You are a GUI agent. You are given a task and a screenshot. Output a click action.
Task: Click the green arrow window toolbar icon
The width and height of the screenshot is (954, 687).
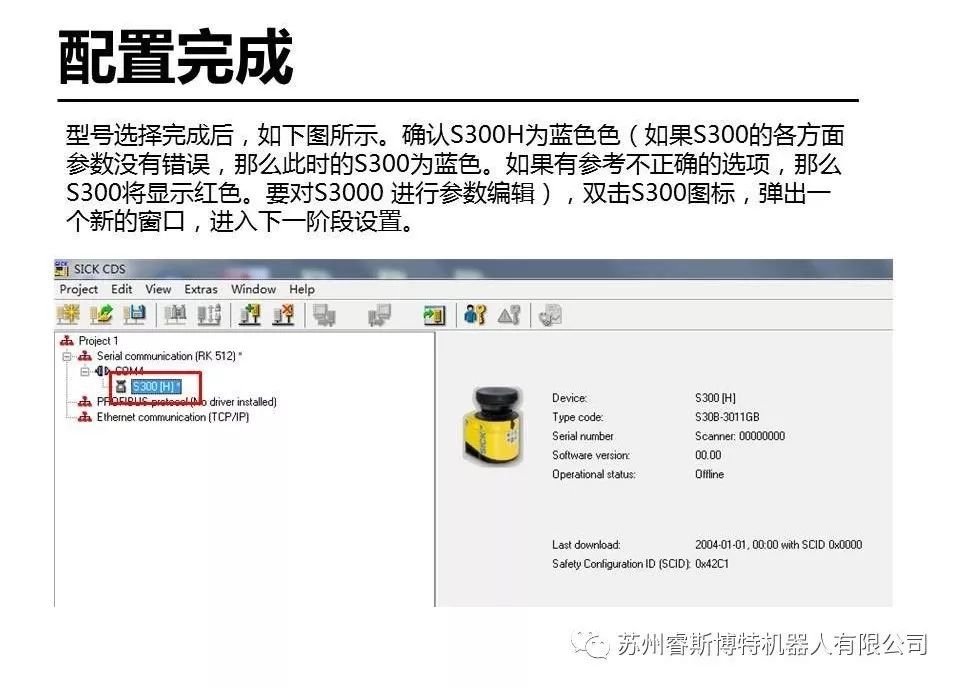point(433,315)
